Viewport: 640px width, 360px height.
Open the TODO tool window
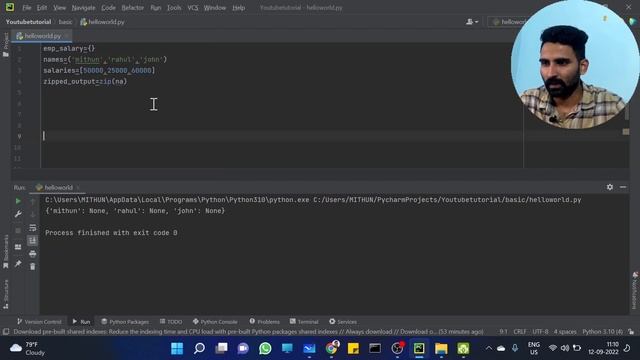(x=171, y=322)
